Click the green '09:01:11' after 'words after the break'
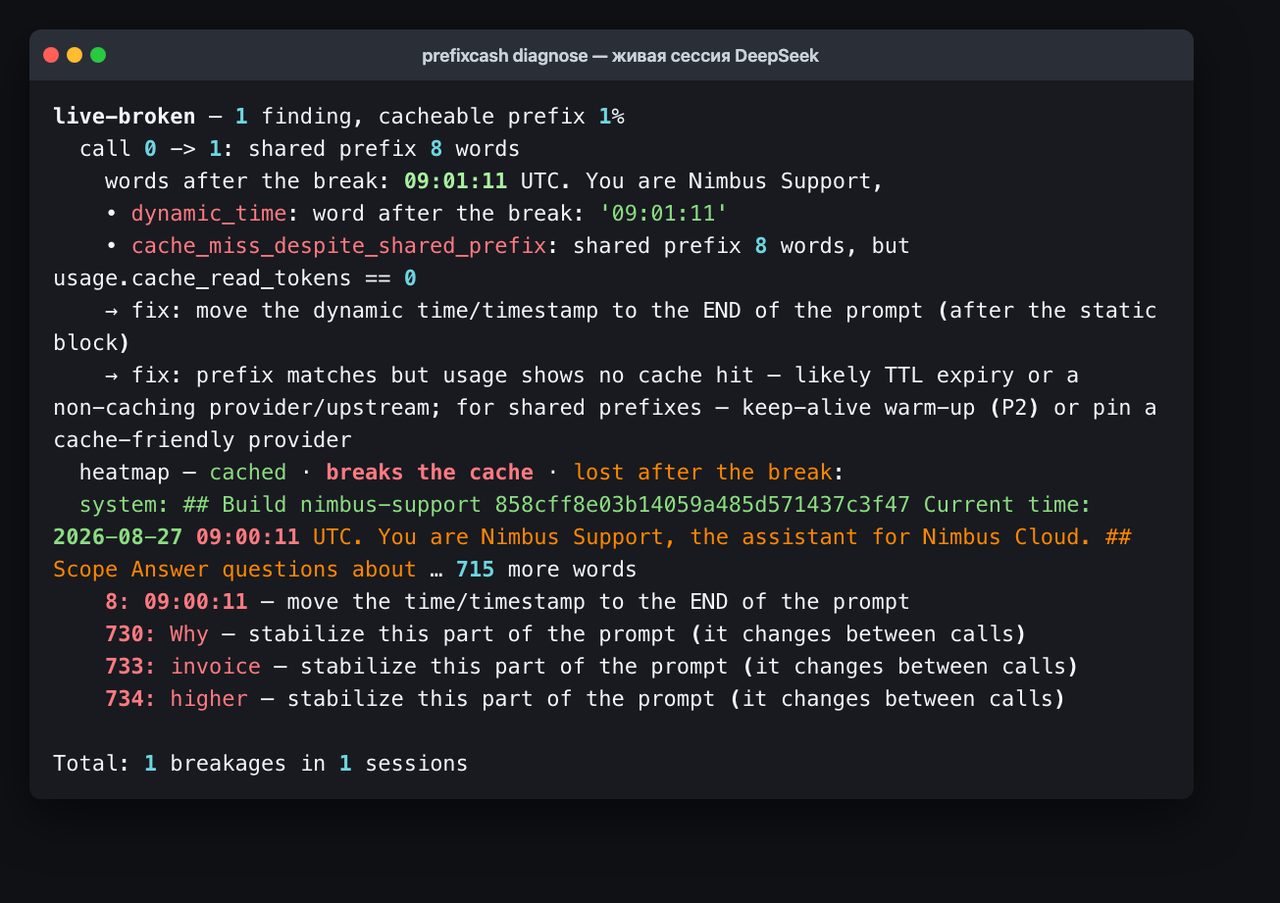Image resolution: width=1280 pixels, height=903 pixels. pyautogui.click(x=456, y=181)
